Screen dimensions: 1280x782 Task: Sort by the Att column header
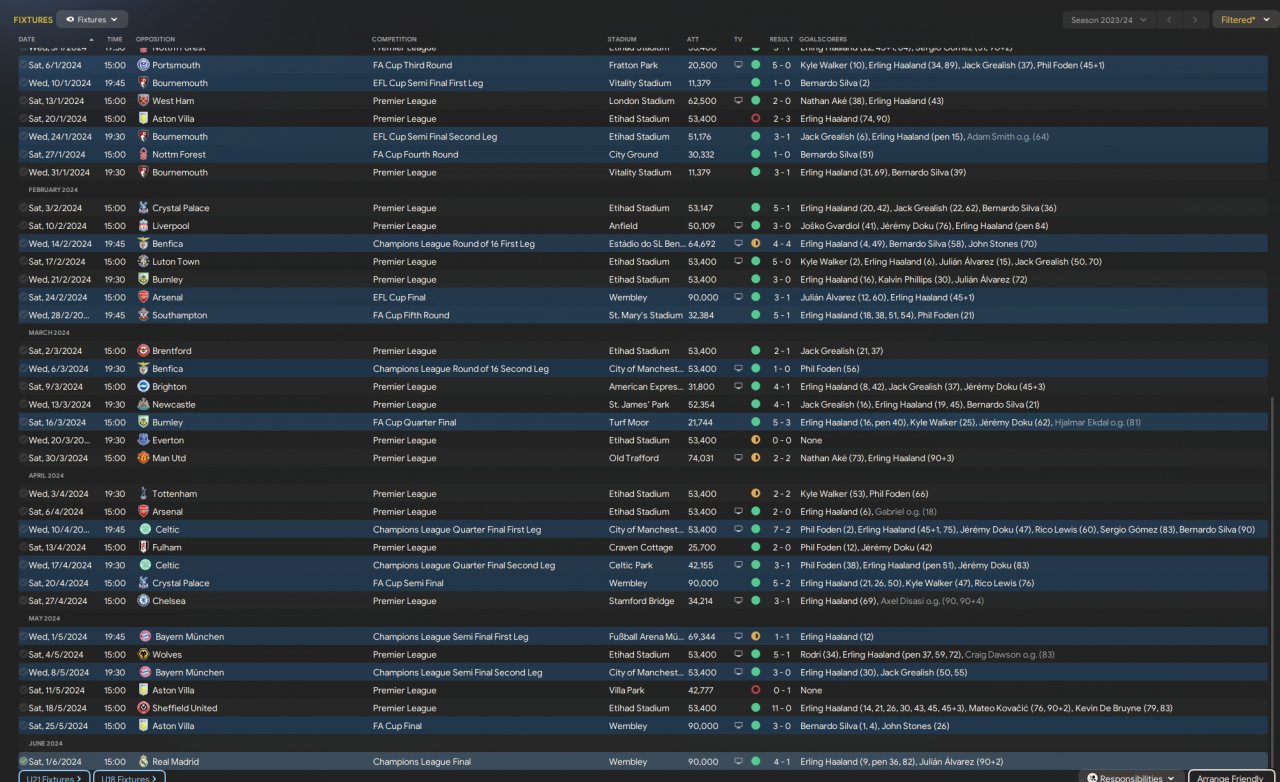[x=693, y=39]
